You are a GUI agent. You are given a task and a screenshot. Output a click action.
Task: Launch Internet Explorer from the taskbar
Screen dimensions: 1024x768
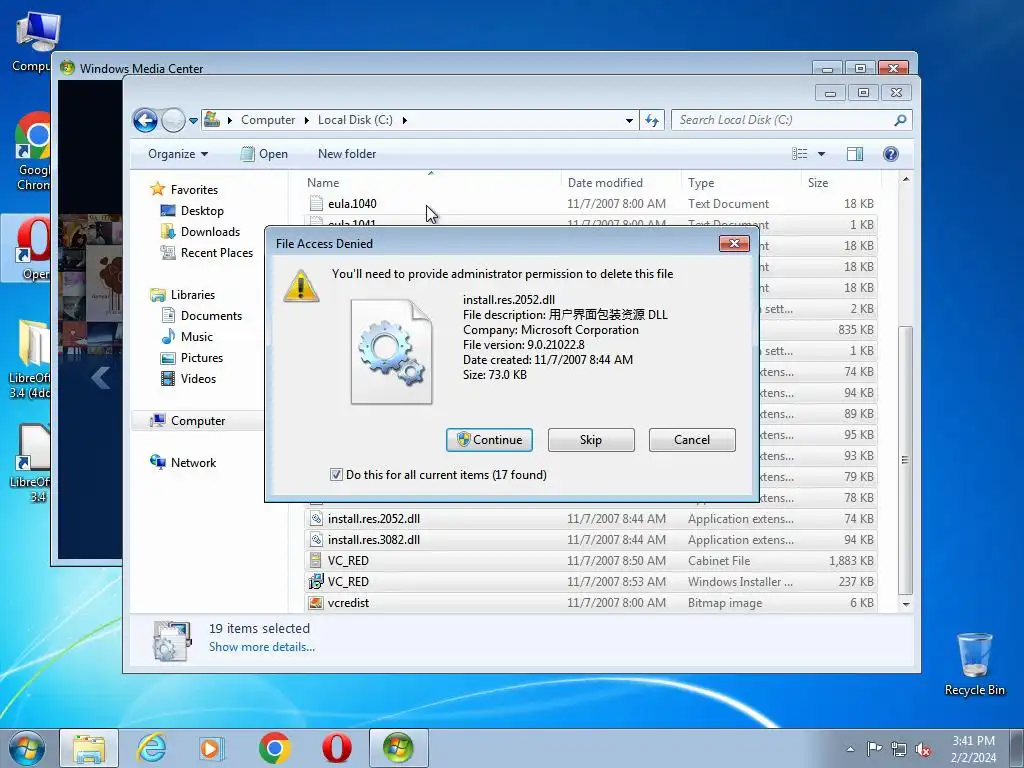[151, 748]
